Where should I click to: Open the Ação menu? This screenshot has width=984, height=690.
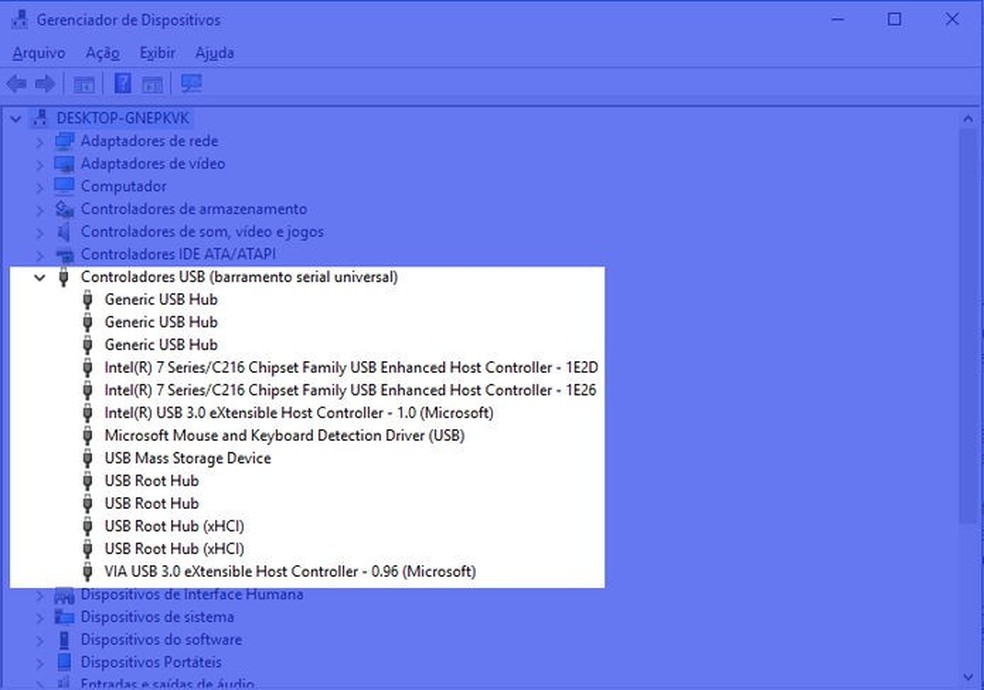(102, 53)
